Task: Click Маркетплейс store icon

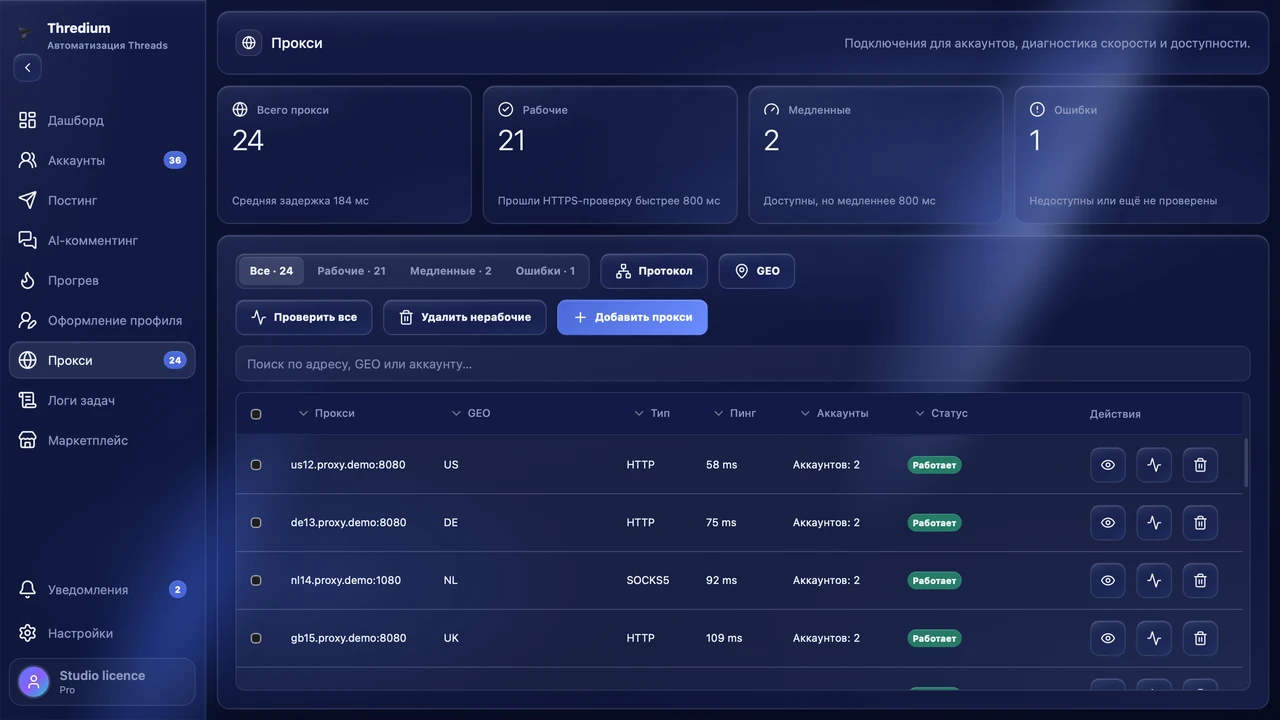Action: coord(28,440)
